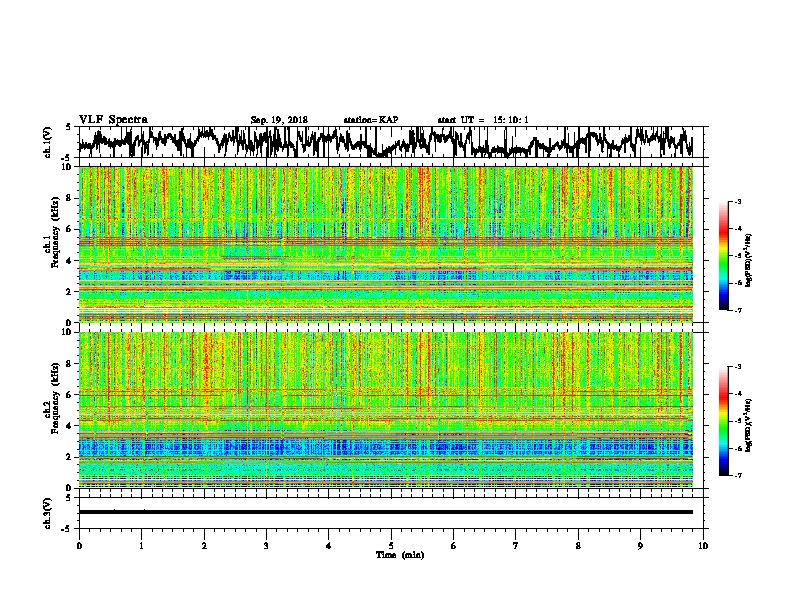Click the "2" tick on ch.2 frequency axis
Screen dimensions: 792x612
pyautogui.click(x=70, y=457)
